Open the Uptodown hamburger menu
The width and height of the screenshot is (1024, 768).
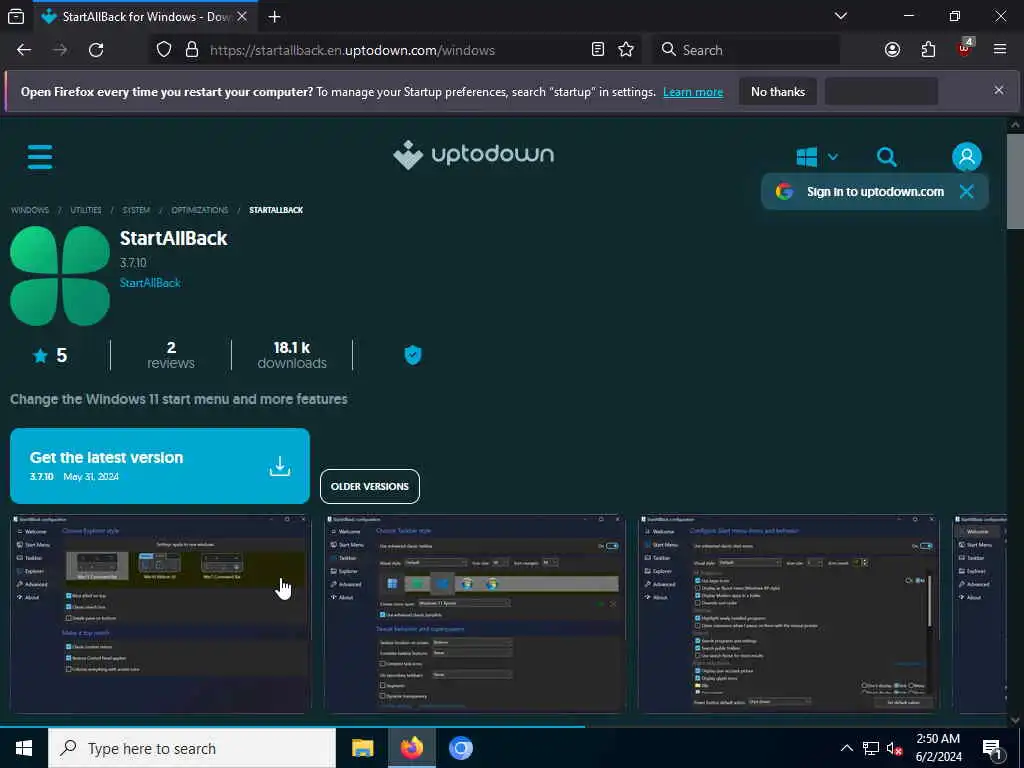click(40, 157)
